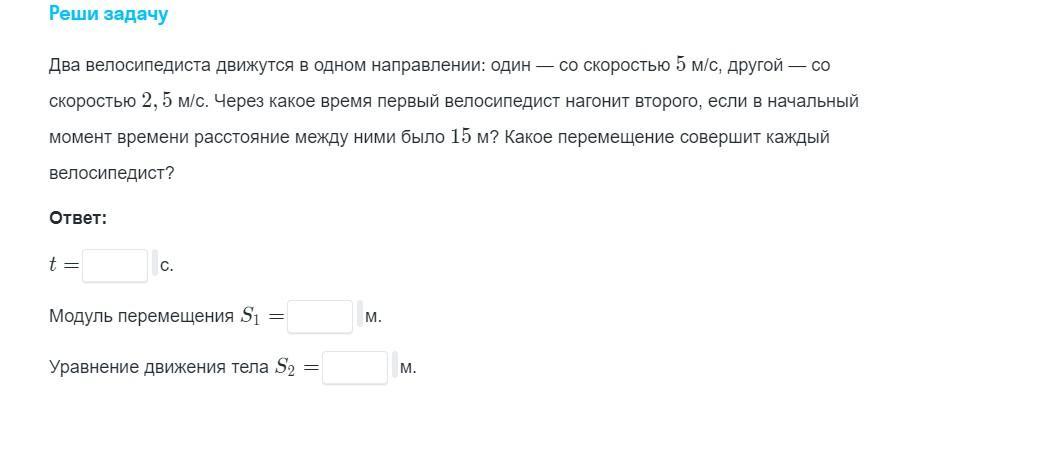This screenshot has width=1061, height=468.
Task: Click the bold 'Ответ:' label
Action: pyautogui.click(x=78, y=218)
